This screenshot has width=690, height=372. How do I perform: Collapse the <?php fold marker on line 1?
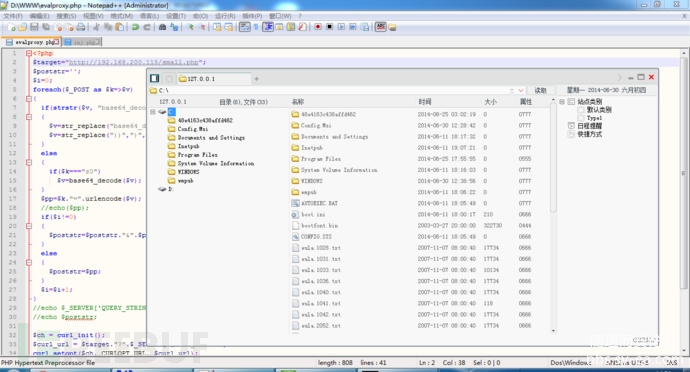(29, 53)
